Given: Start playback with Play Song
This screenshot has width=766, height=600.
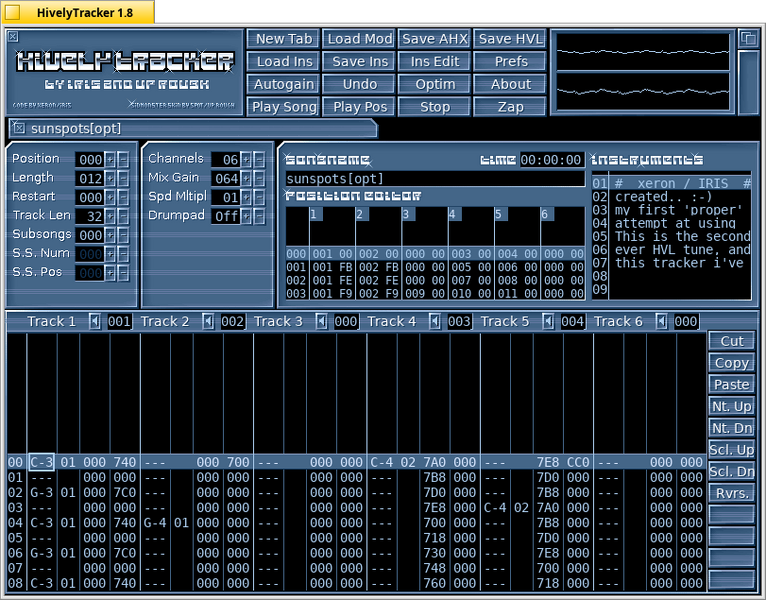Looking at the screenshot, I should click(x=283, y=107).
